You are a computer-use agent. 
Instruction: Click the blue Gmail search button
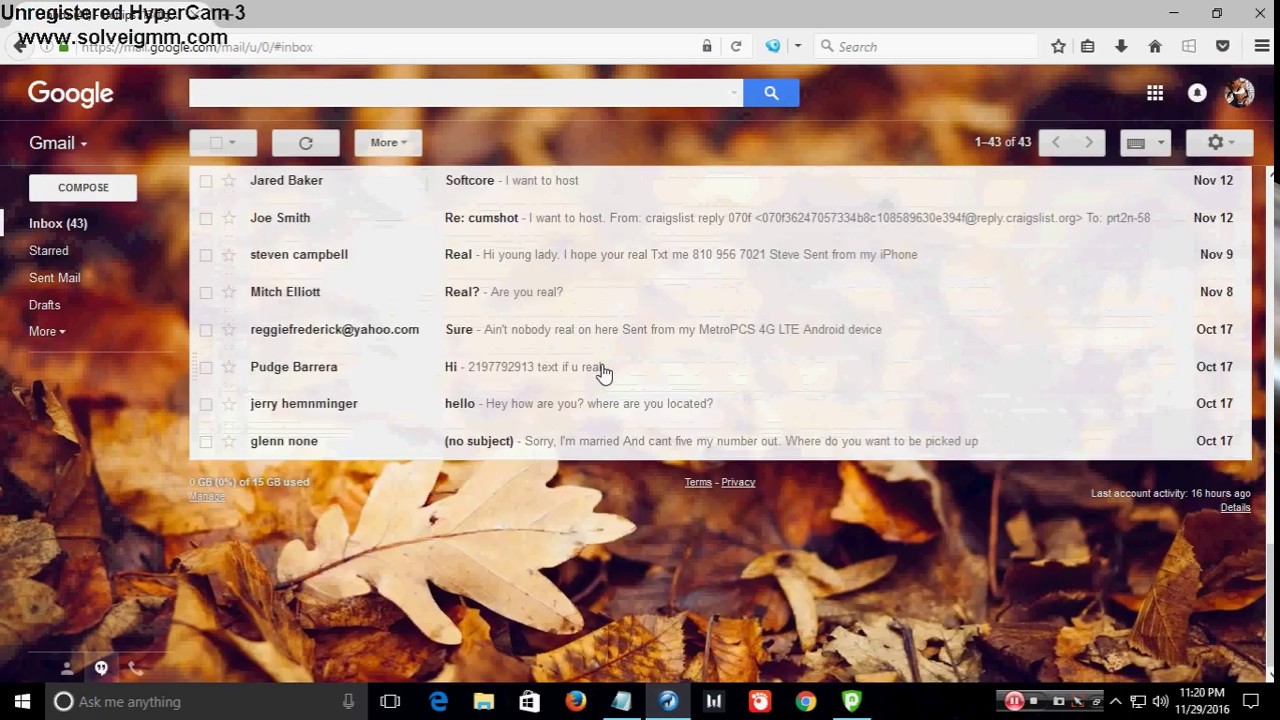point(771,93)
